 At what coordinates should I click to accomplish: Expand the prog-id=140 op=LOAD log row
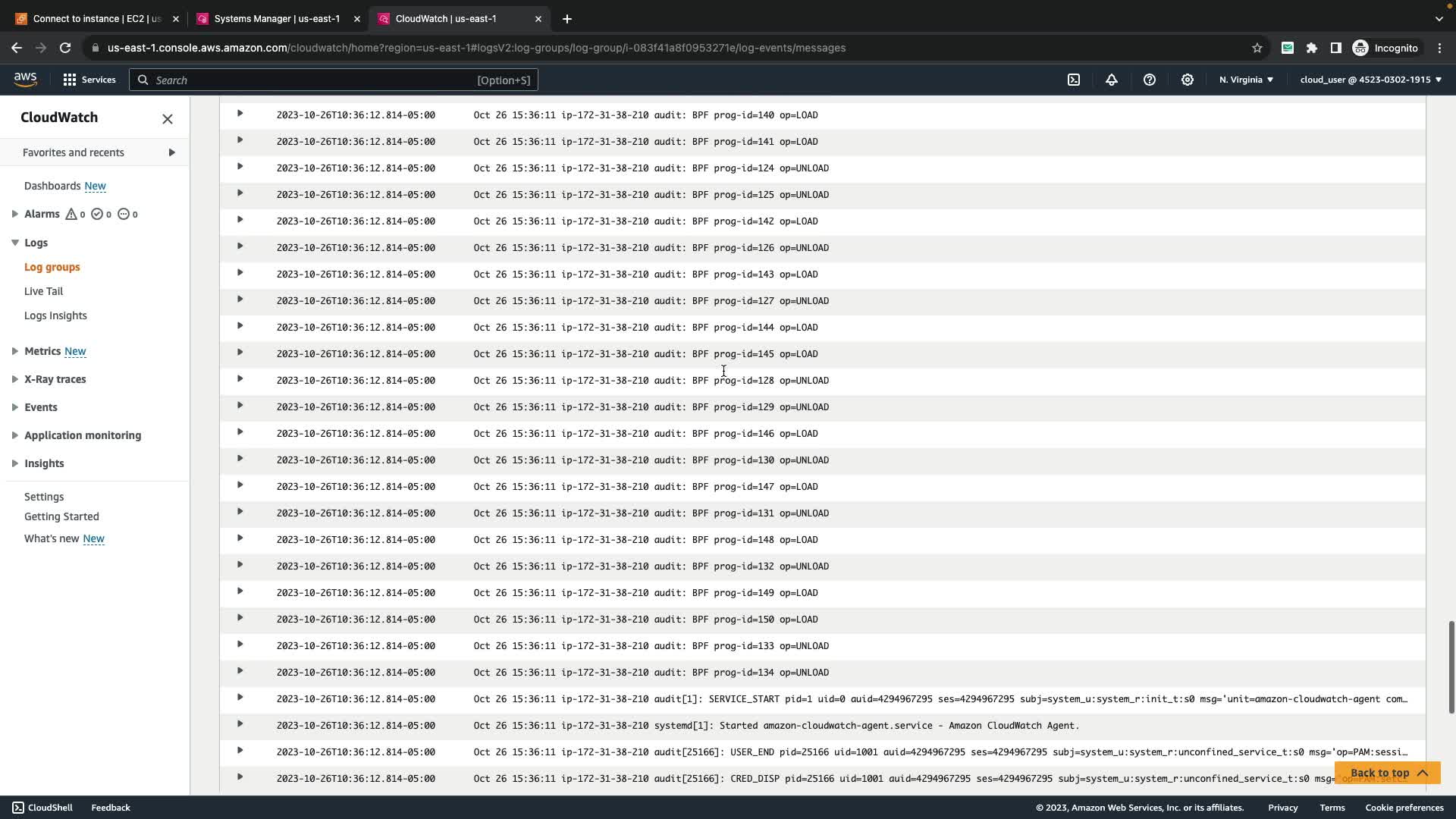pos(240,114)
